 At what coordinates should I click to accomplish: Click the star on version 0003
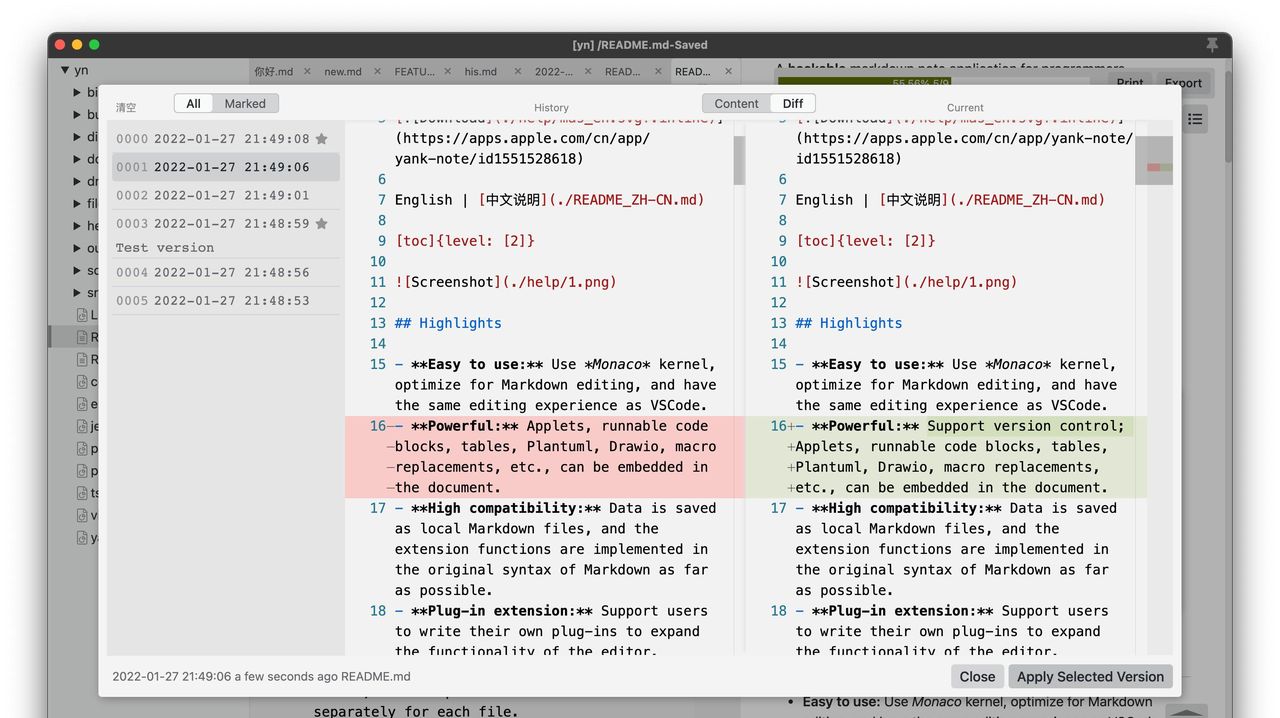coord(321,224)
